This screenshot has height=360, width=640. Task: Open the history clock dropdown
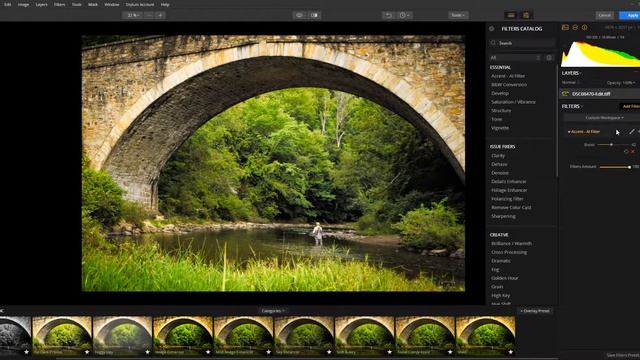[404, 15]
